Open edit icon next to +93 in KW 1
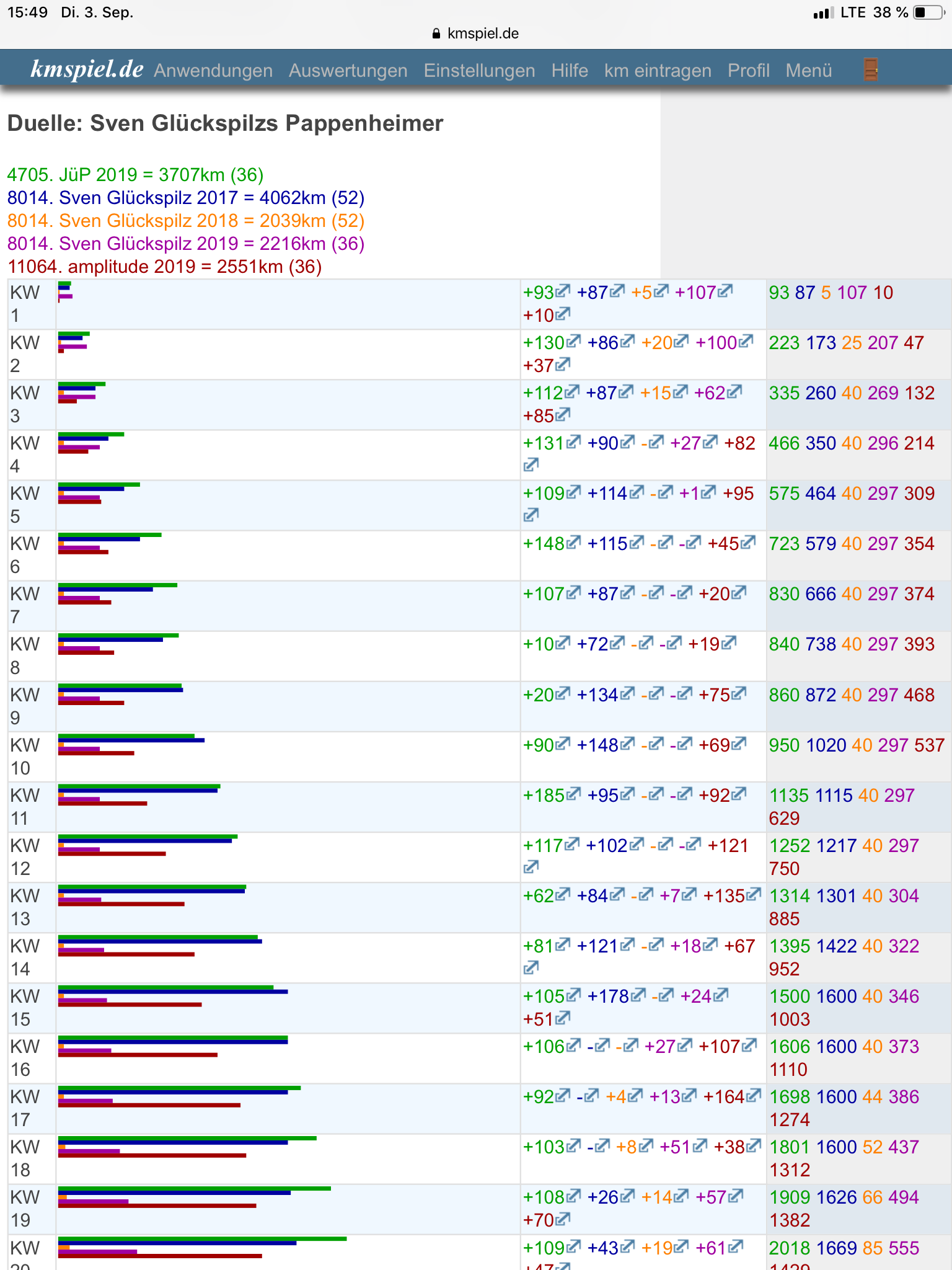This screenshot has height=1270, width=952. pyautogui.click(x=563, y=291)
